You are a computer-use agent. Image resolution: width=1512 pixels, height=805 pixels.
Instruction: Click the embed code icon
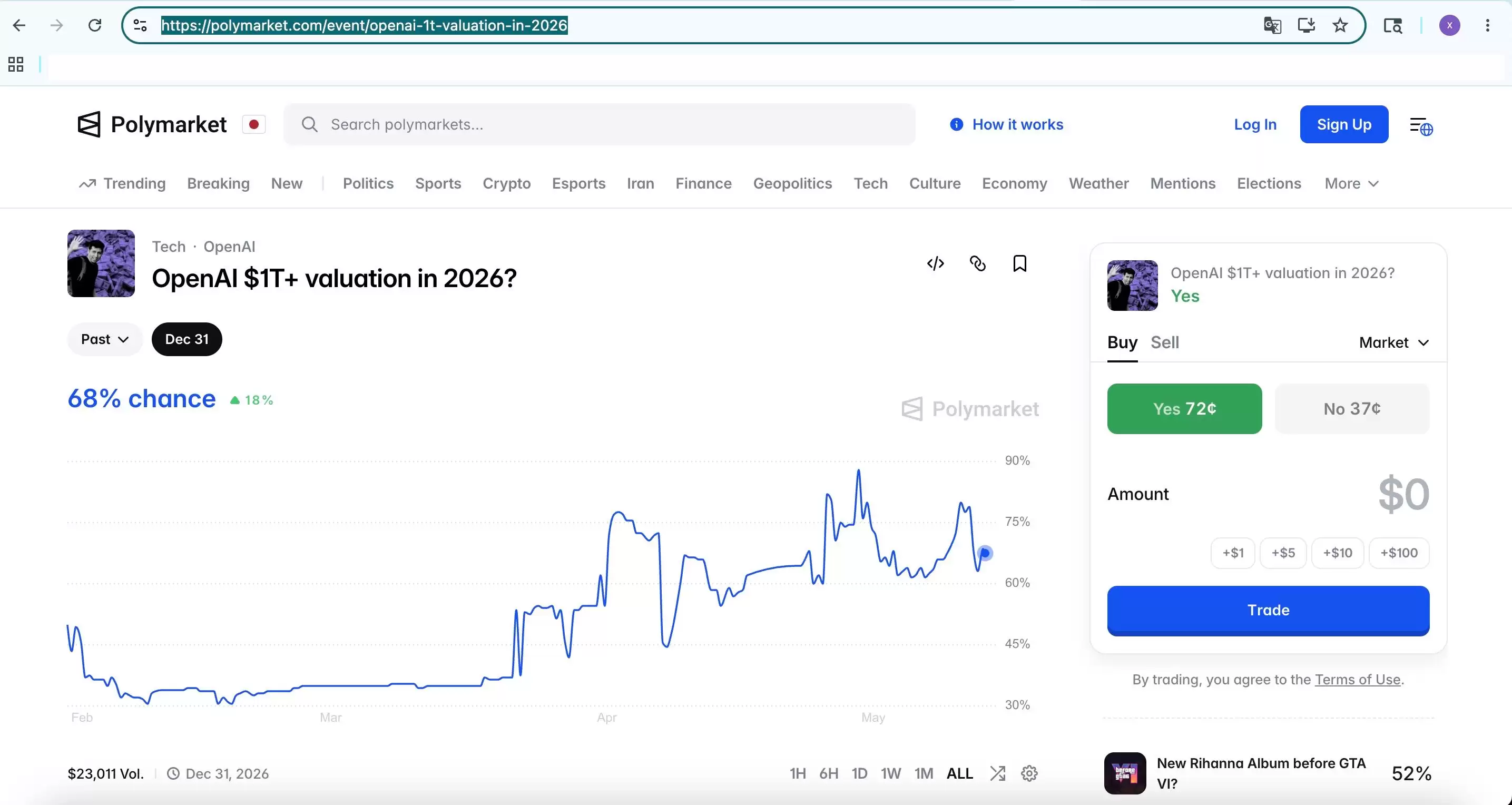click(x=935, y=263)
